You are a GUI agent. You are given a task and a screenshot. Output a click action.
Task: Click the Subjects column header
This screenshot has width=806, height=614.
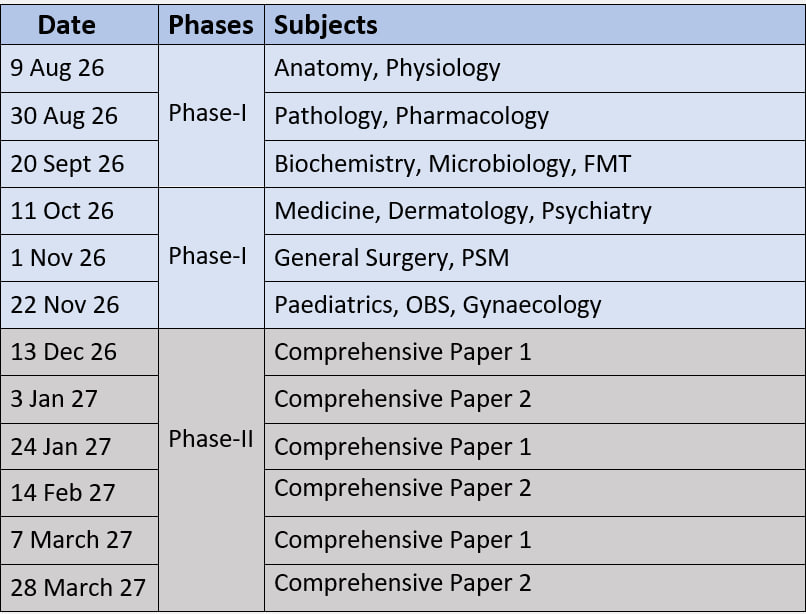point(535,25)
